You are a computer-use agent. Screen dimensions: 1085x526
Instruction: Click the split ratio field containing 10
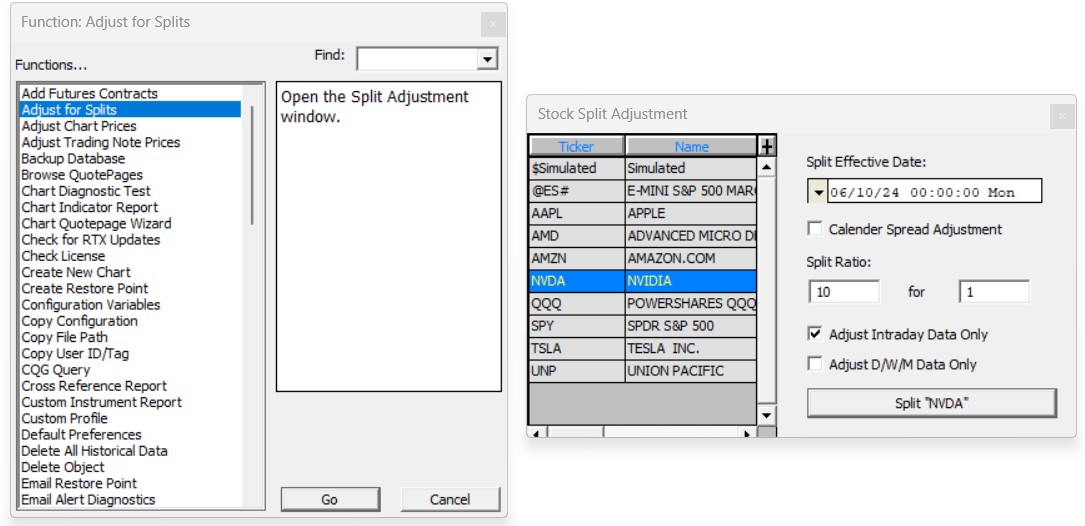[x=843, y=292]
